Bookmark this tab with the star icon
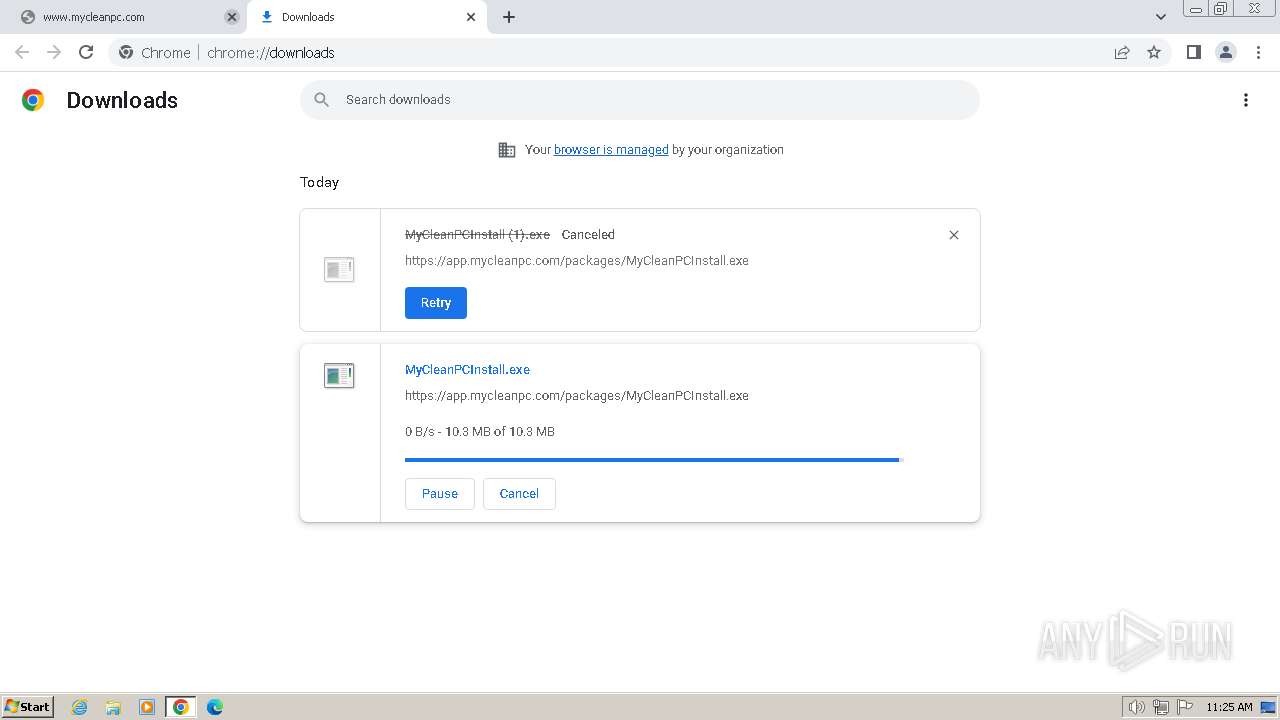 [1154, 52]
